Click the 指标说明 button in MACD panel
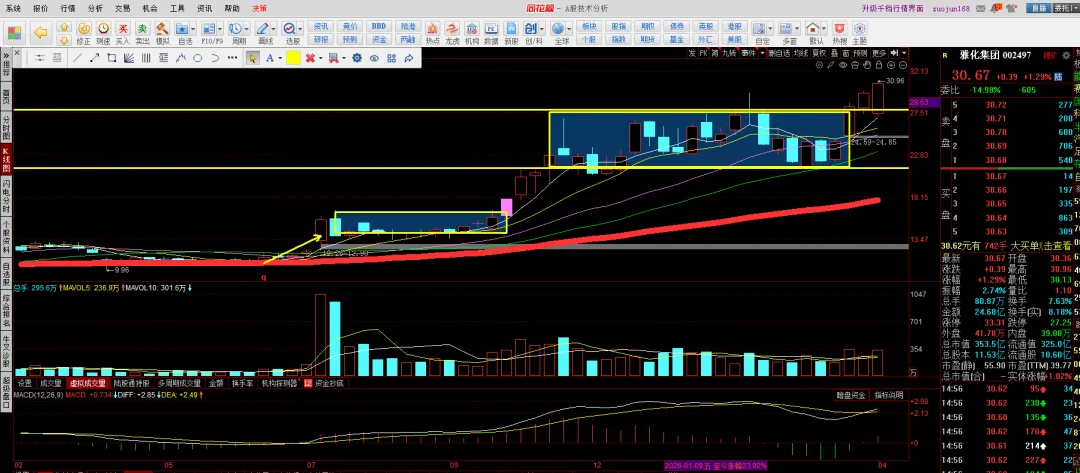The image size is (1080, 473). 889,395
